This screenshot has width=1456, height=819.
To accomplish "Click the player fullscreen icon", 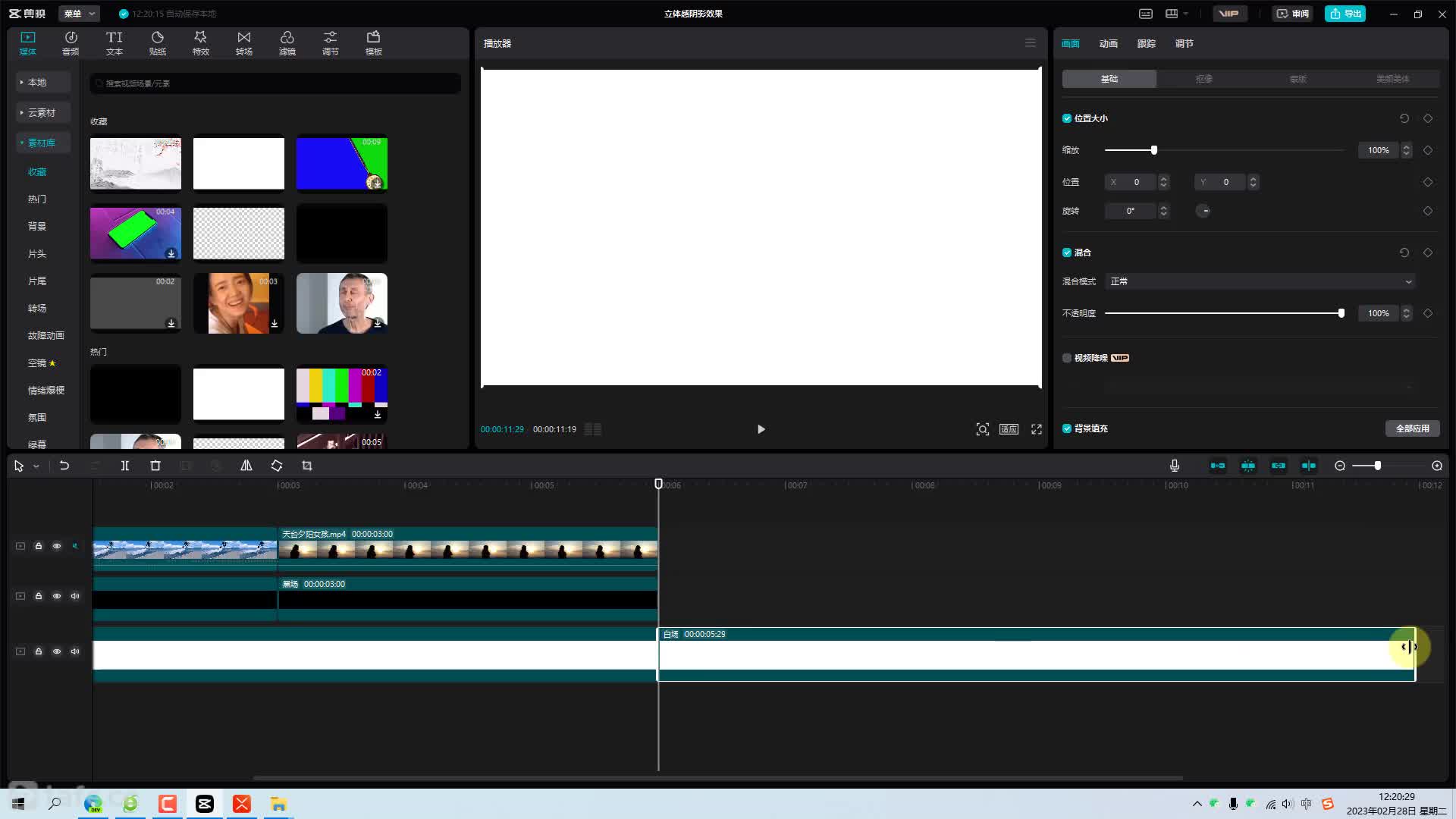I will coord(1037,429).
